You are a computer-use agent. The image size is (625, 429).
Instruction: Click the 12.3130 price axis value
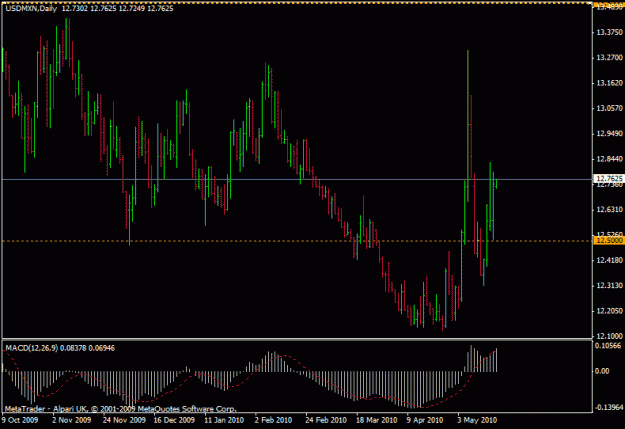pyautogui.click(x=609, y=285)
